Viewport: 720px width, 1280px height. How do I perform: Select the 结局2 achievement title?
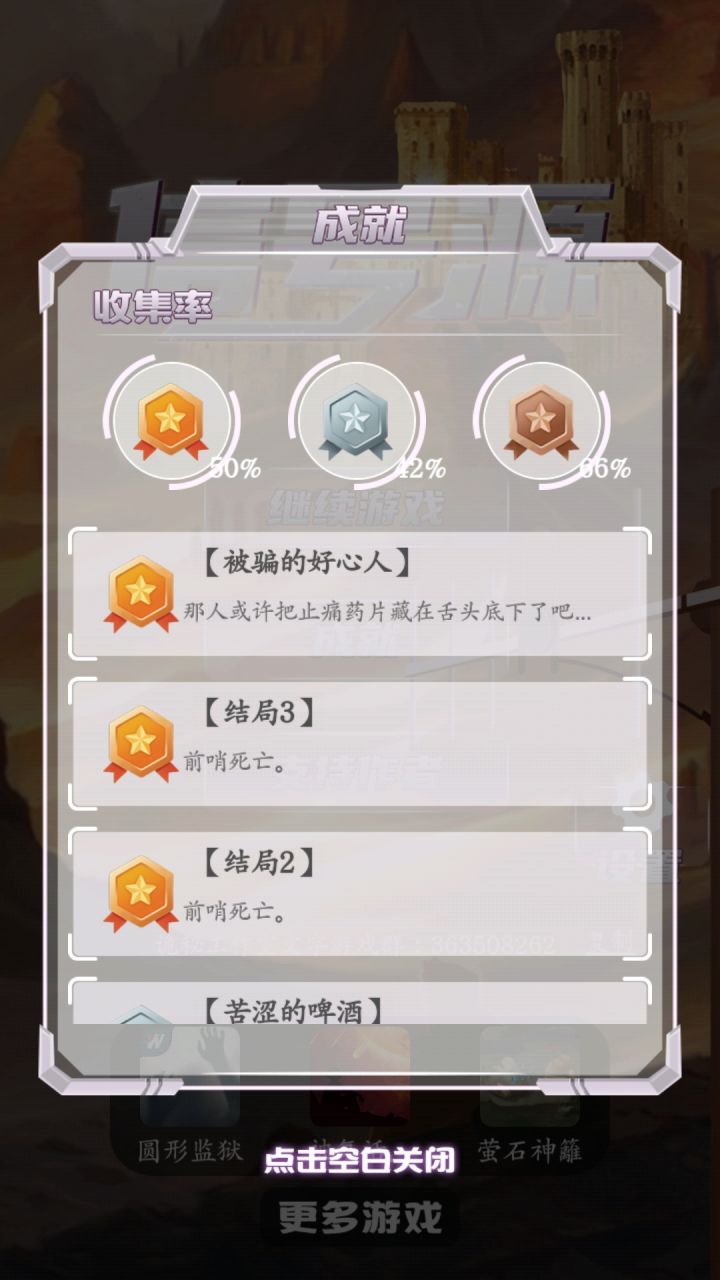click(258, 862)
